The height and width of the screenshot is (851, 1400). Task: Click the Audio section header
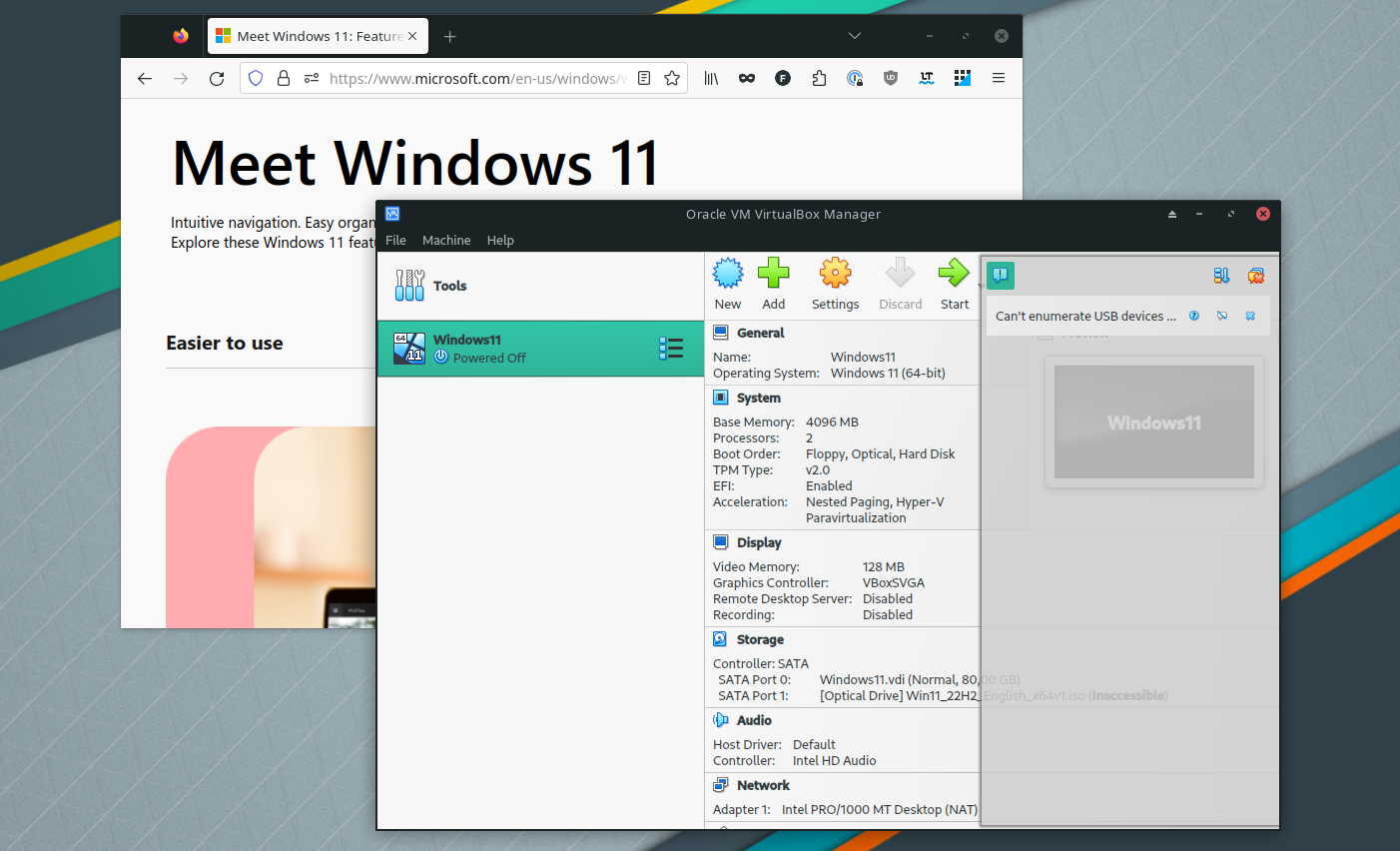754,720
